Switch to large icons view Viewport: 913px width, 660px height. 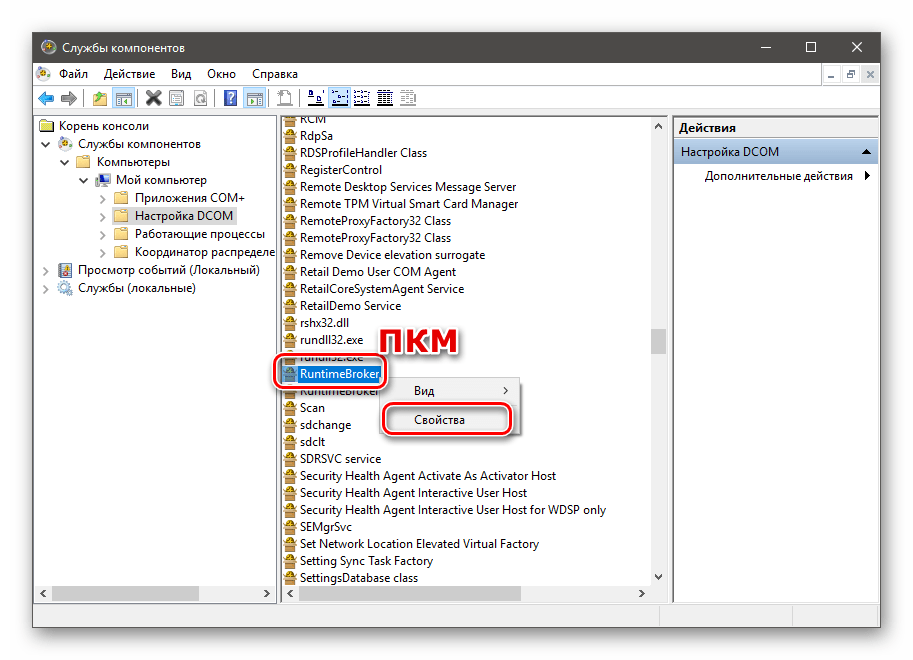[x=314, y=98]
